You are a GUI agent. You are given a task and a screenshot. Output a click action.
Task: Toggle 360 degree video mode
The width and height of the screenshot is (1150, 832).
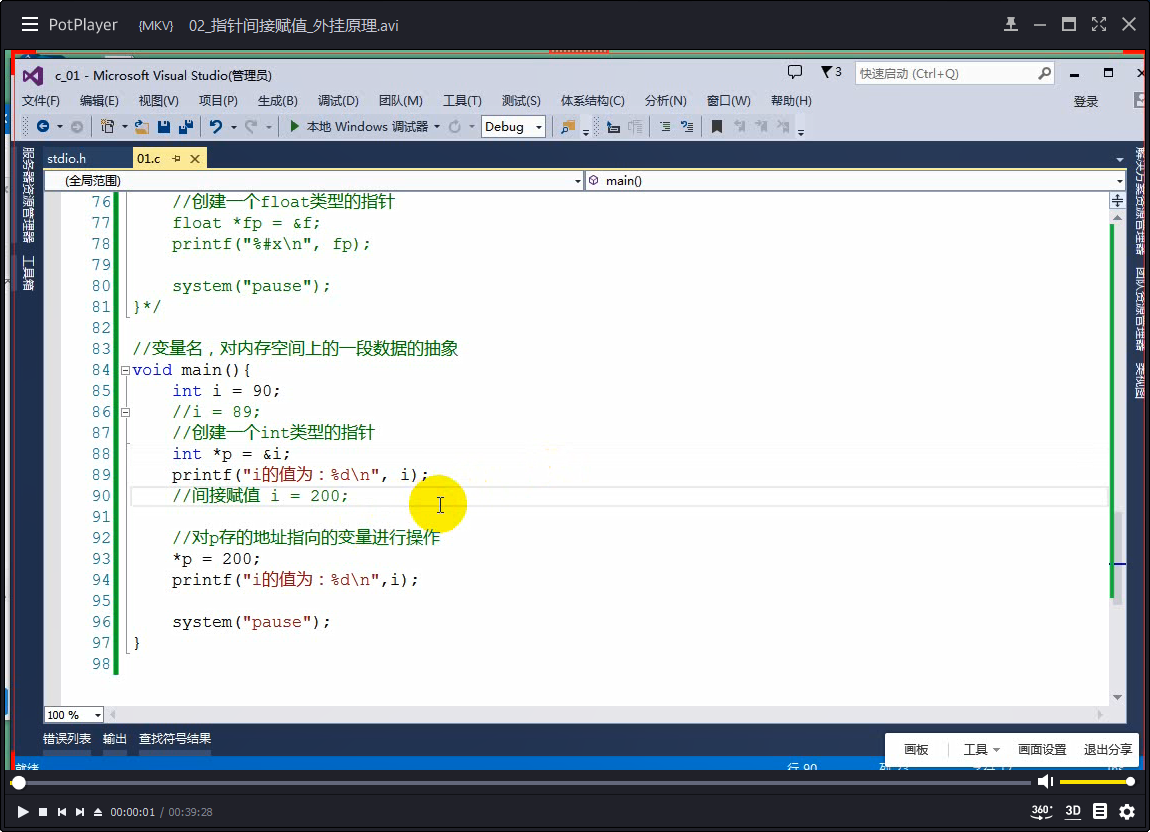[1041, 811]
